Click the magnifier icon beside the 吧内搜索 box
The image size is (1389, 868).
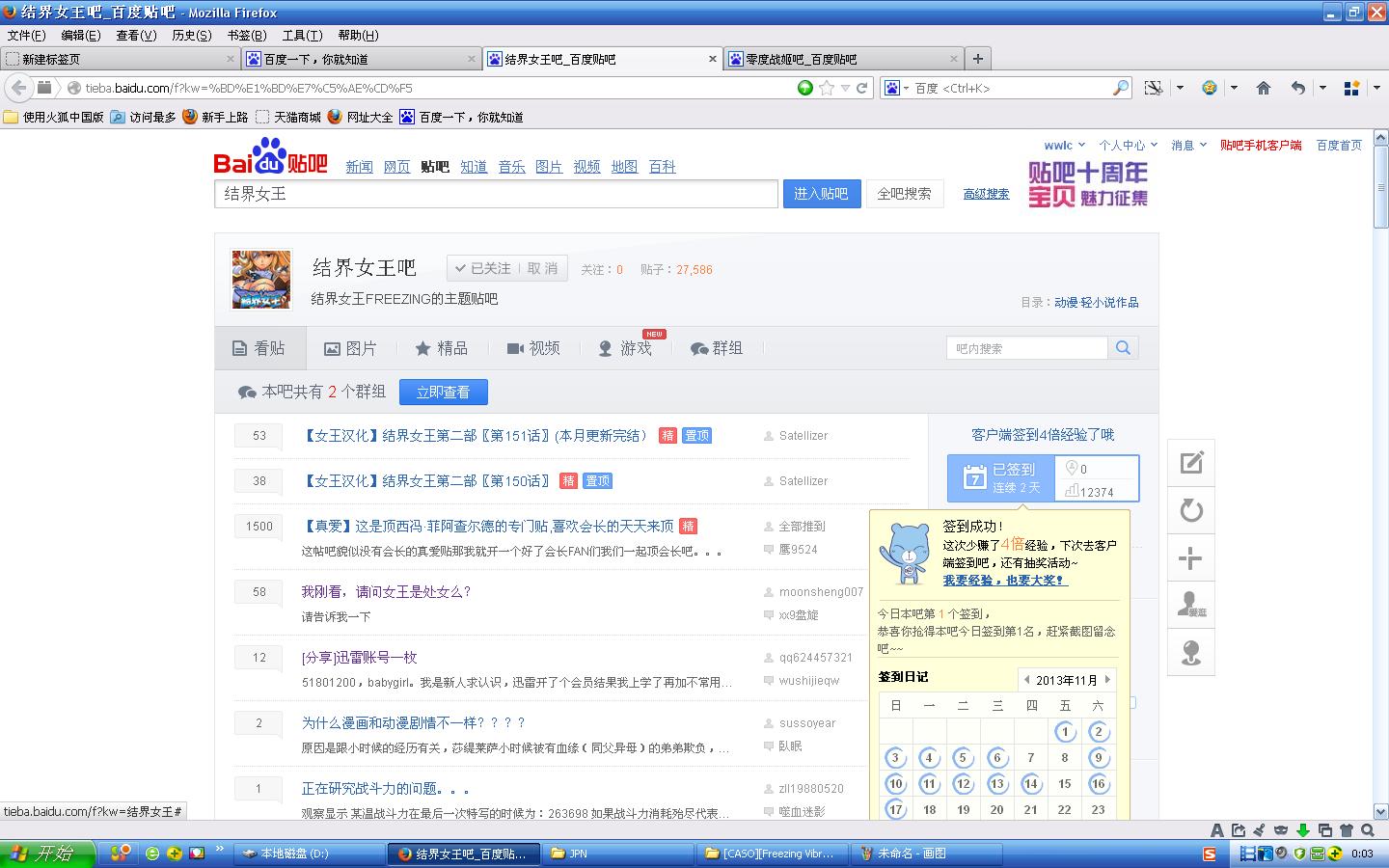point(1123,348)
